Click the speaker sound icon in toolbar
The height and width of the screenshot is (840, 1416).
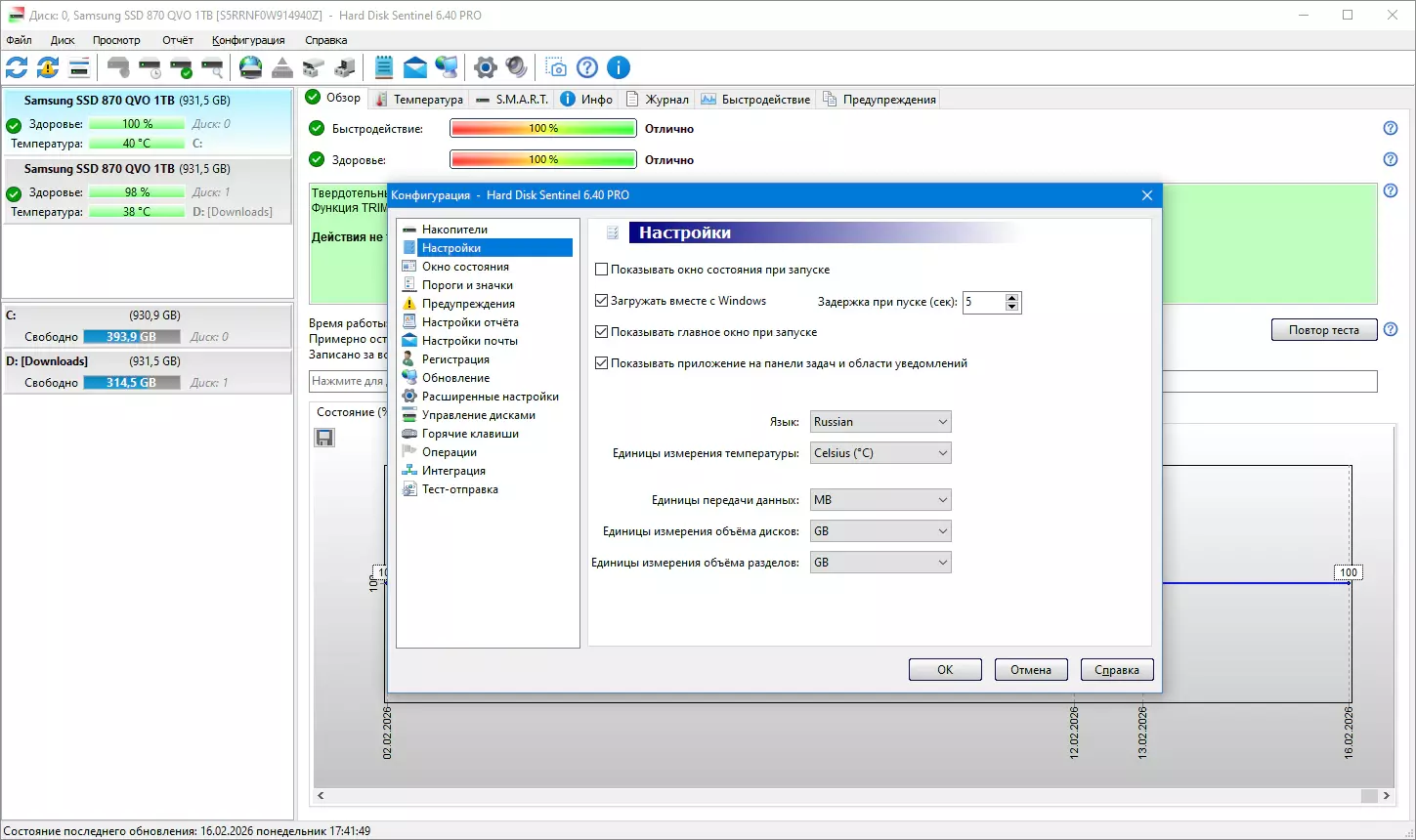[x=516, y=67]
